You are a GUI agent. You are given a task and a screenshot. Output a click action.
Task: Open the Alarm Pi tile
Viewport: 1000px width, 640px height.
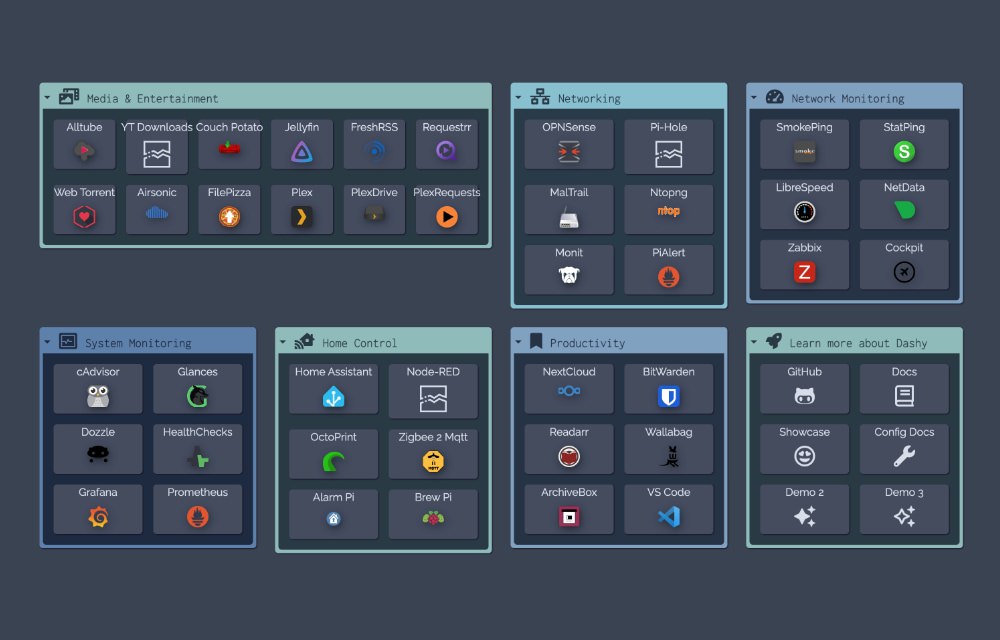(333, 514)
